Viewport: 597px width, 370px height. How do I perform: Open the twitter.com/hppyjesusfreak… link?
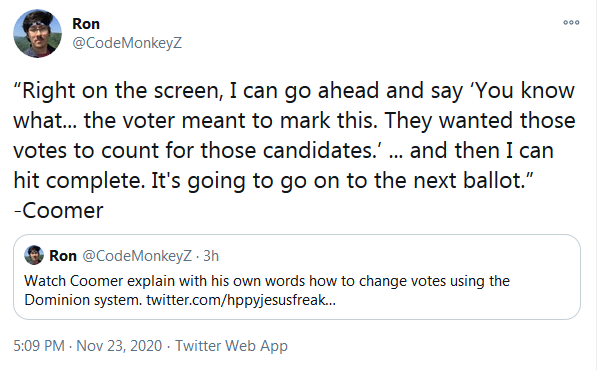point(241,300)
